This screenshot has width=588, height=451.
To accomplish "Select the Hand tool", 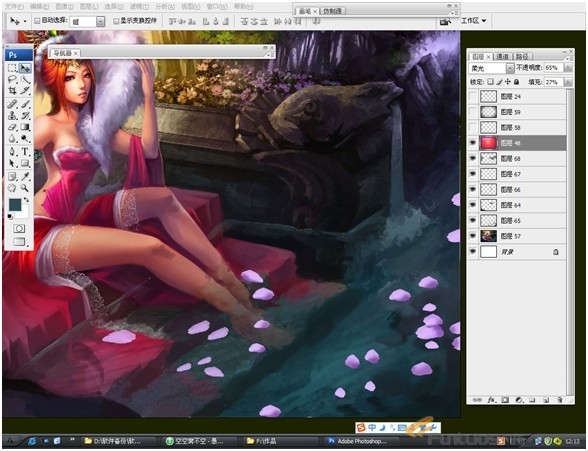I will tap(12, 187).
